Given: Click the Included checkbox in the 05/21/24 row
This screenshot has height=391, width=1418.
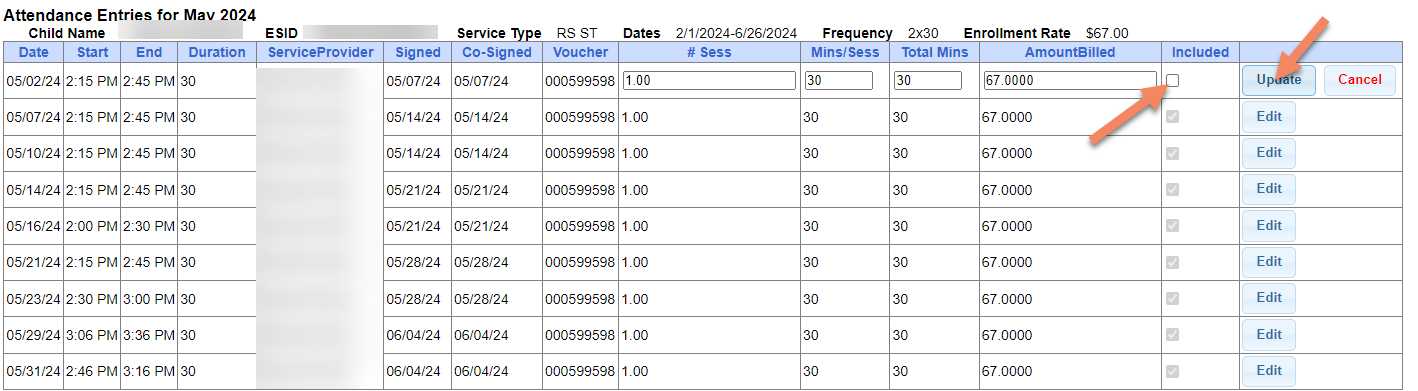Looking at the screenshot, I should point(1173,262).
